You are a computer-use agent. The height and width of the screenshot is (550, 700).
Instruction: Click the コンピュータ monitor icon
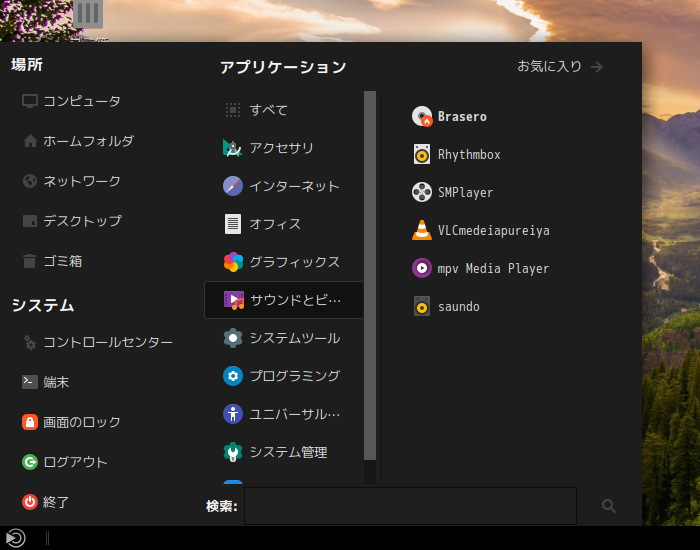click(30, 101)
